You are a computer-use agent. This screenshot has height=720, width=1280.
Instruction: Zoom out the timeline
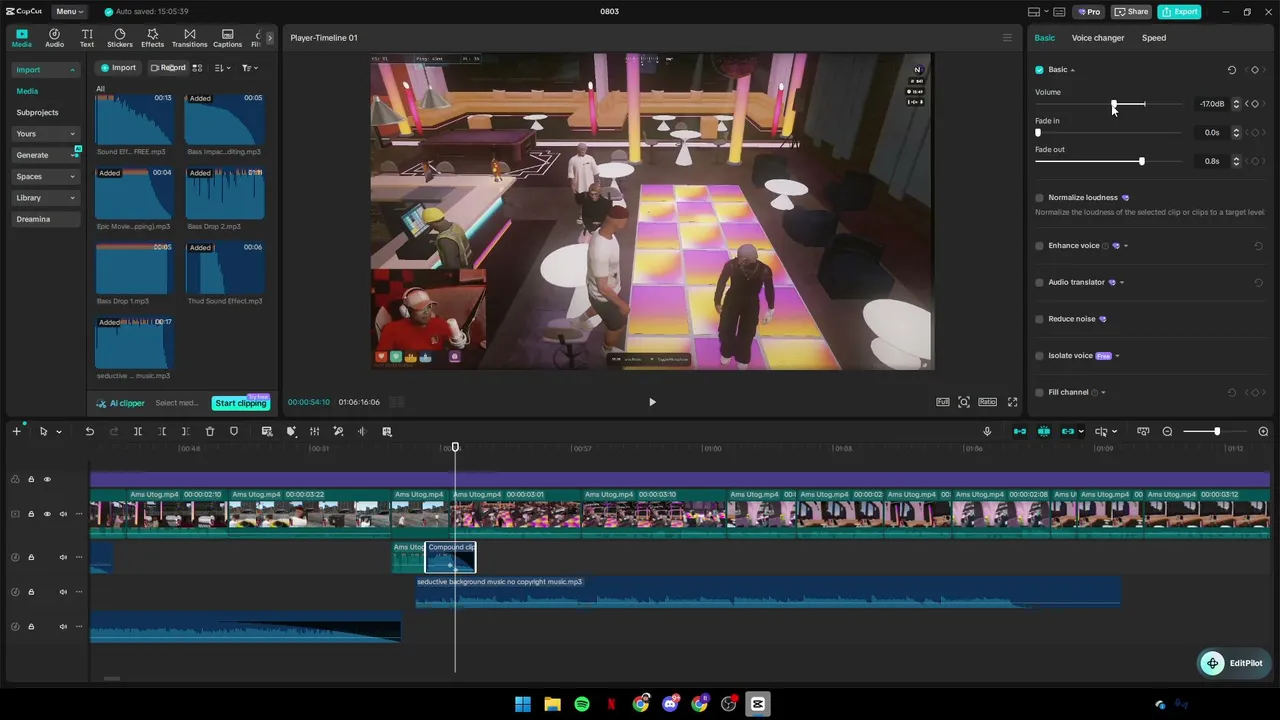coord(1167,432)
